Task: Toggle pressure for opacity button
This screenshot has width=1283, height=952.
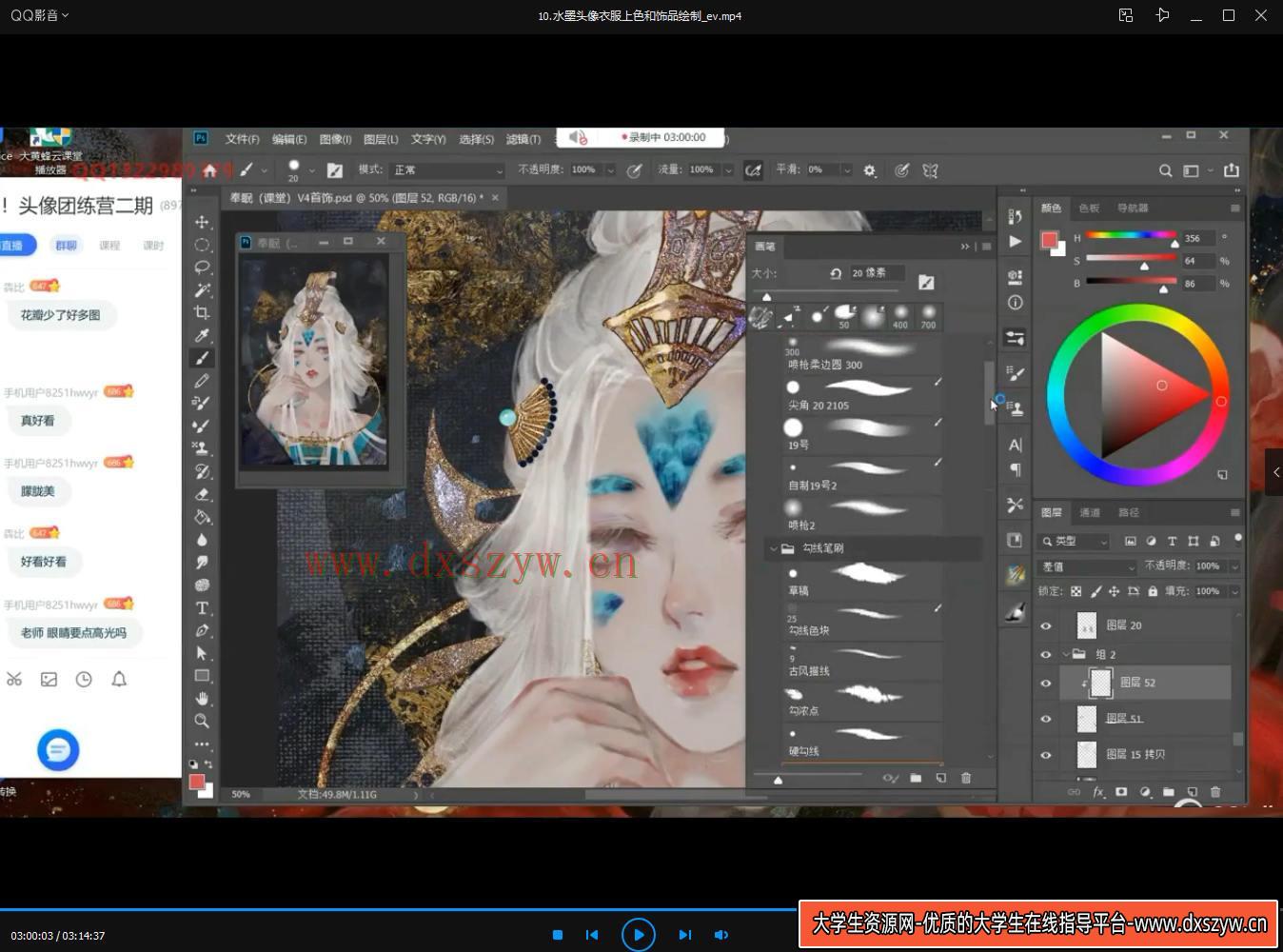Action: click(634, 170)
